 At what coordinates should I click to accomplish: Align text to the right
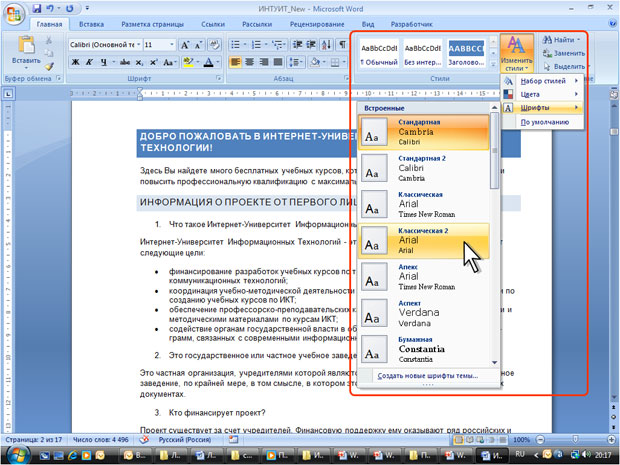[264, 62]
